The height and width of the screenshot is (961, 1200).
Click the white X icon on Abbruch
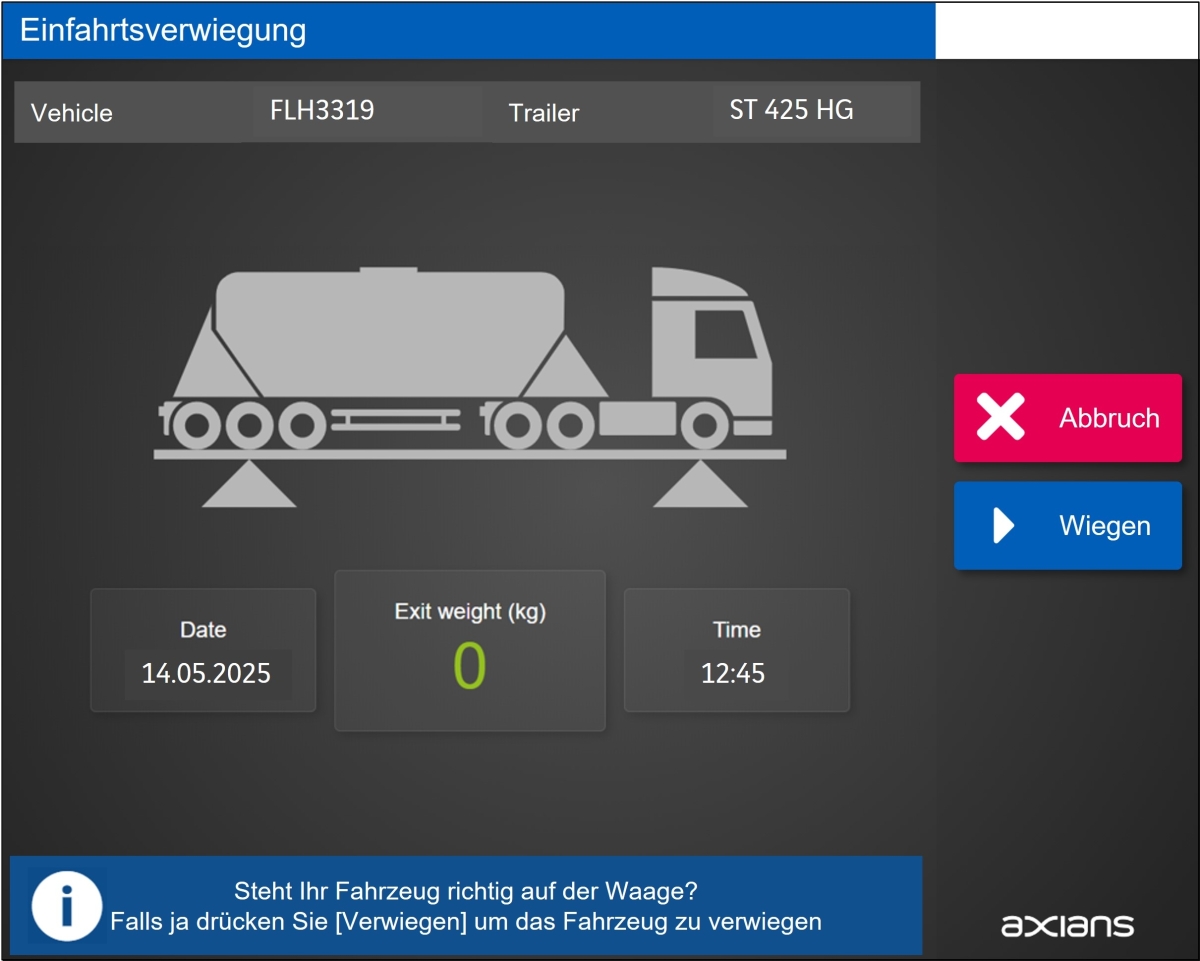[1000, 418]
